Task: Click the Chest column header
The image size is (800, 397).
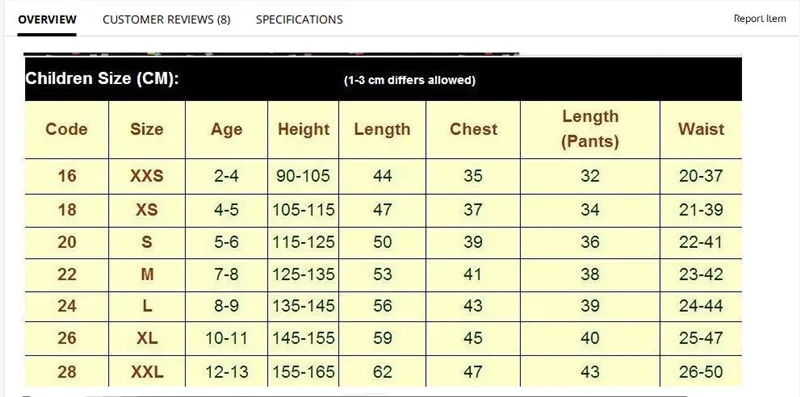Action: pyautogui.click(x=473, y=129)
